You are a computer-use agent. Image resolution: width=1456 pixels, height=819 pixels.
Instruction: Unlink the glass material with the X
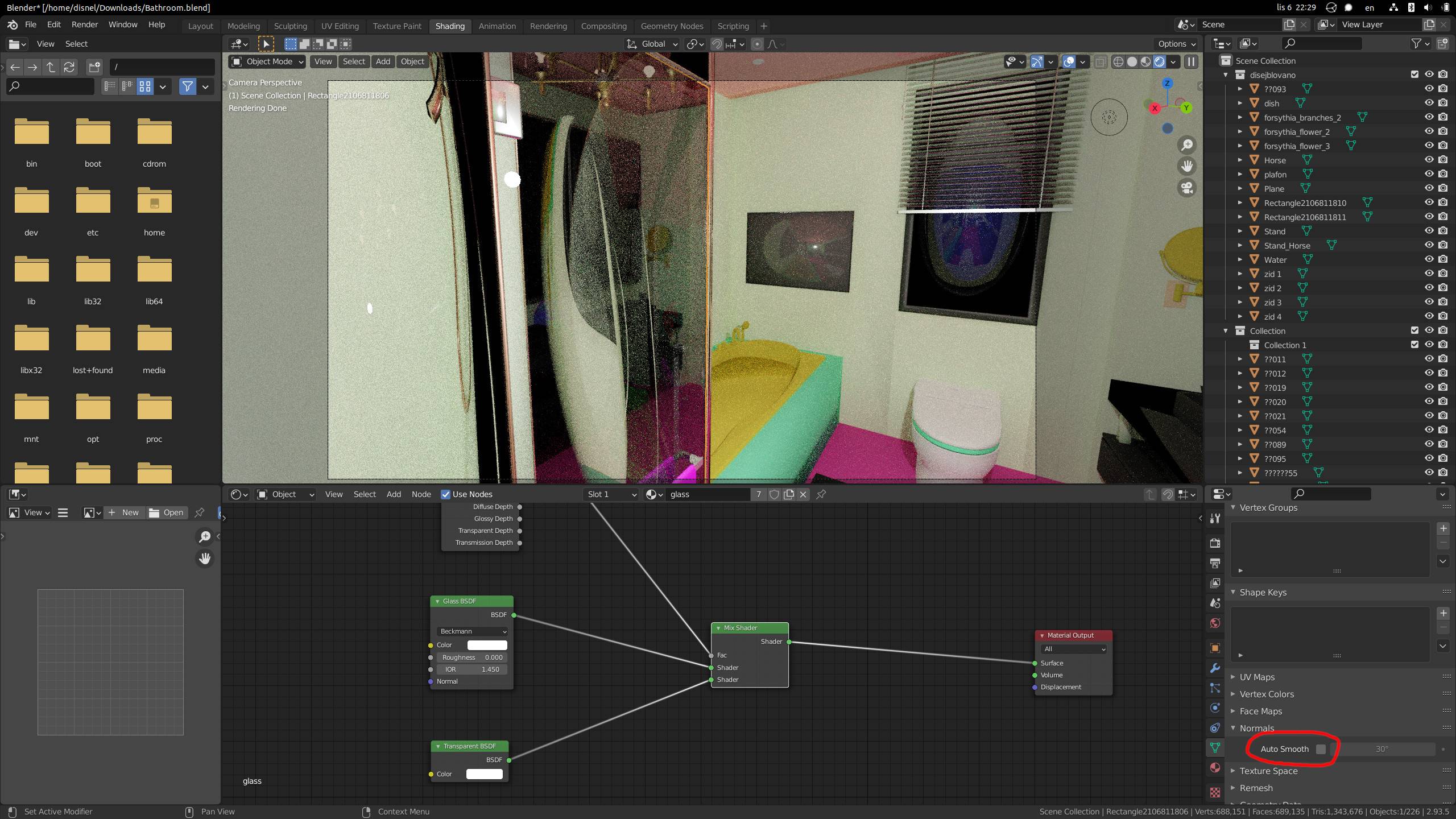coord(803,494)
